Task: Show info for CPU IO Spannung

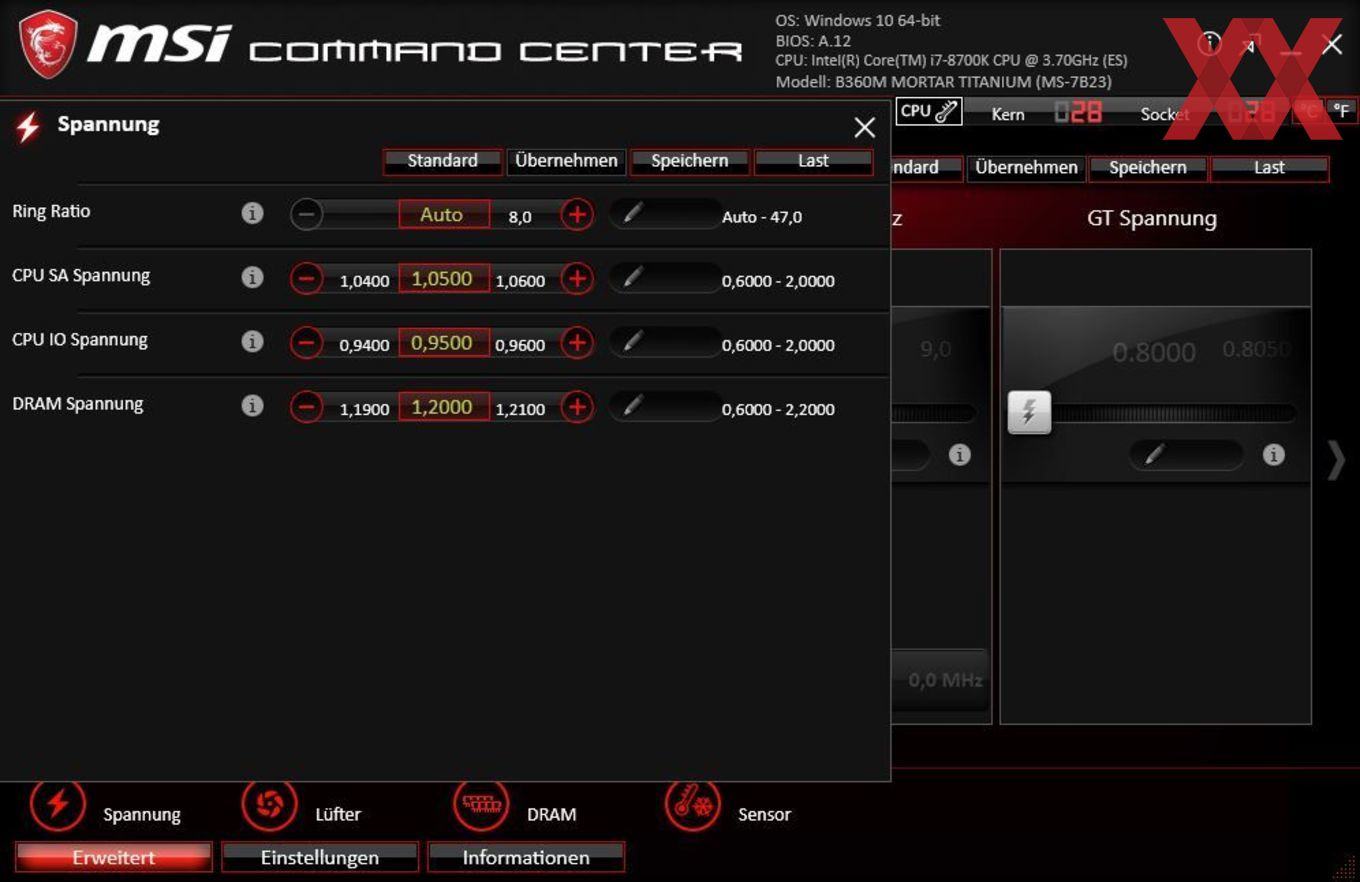Action: coord(252,341)
